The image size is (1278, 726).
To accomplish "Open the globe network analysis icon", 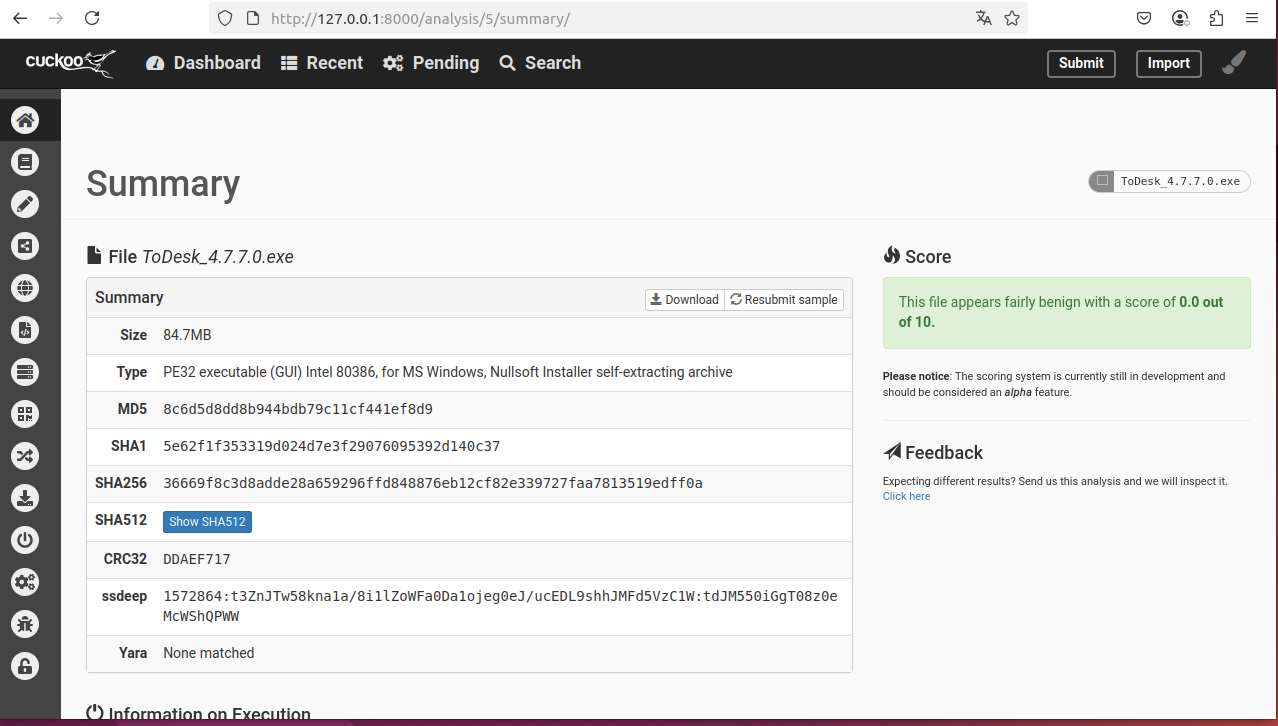I will click(x=25, y=288).
